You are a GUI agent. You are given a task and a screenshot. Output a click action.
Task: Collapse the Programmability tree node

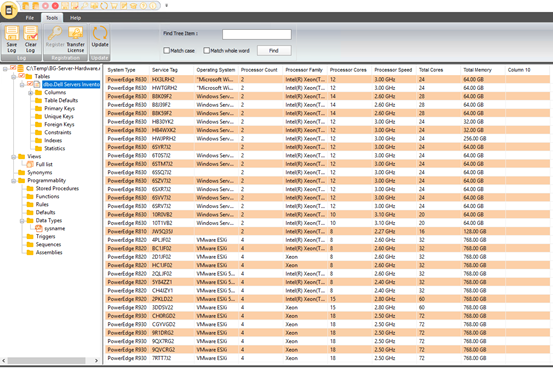click(13, 181)
